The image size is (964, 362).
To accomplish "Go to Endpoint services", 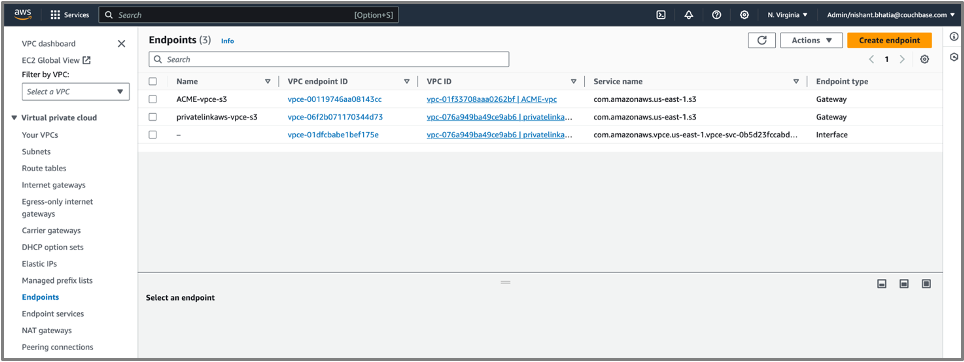I will [53, 313].
